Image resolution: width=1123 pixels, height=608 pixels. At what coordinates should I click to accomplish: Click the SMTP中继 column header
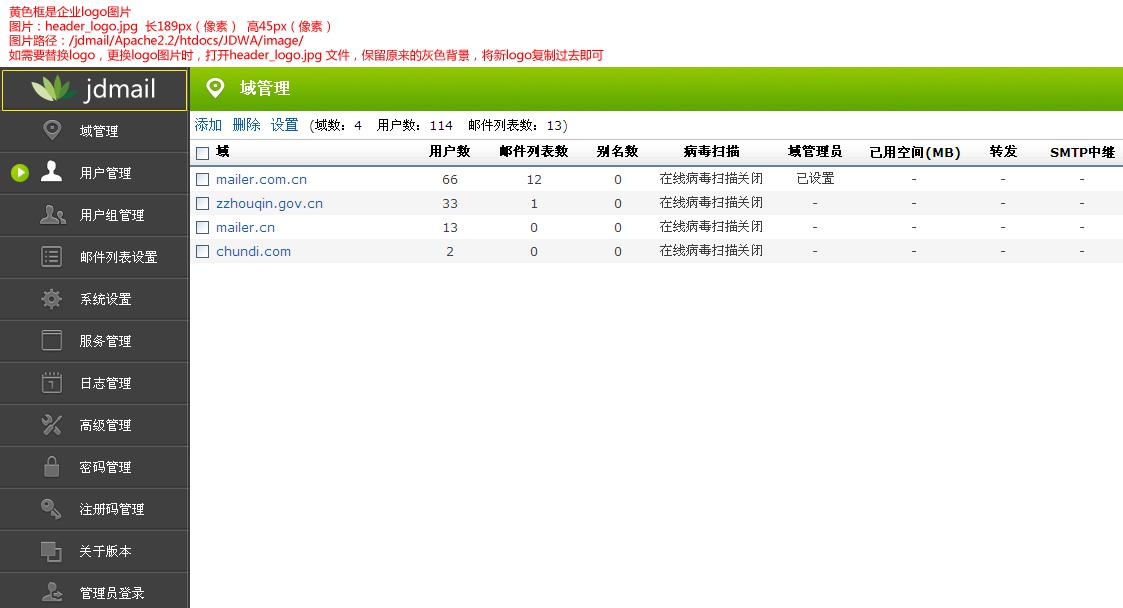pos(1082,152)
